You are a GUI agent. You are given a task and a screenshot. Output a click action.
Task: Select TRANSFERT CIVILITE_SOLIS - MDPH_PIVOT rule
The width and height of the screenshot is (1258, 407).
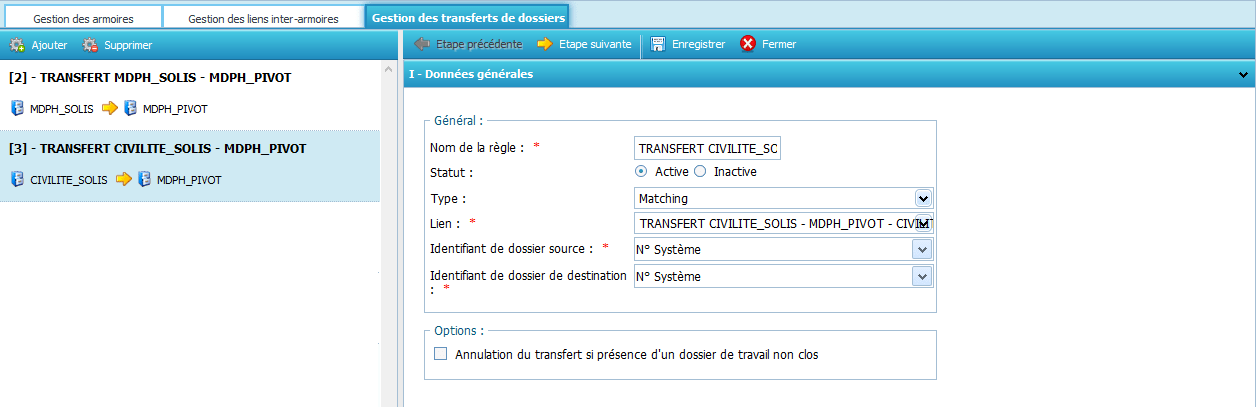(x=157, y=149)
